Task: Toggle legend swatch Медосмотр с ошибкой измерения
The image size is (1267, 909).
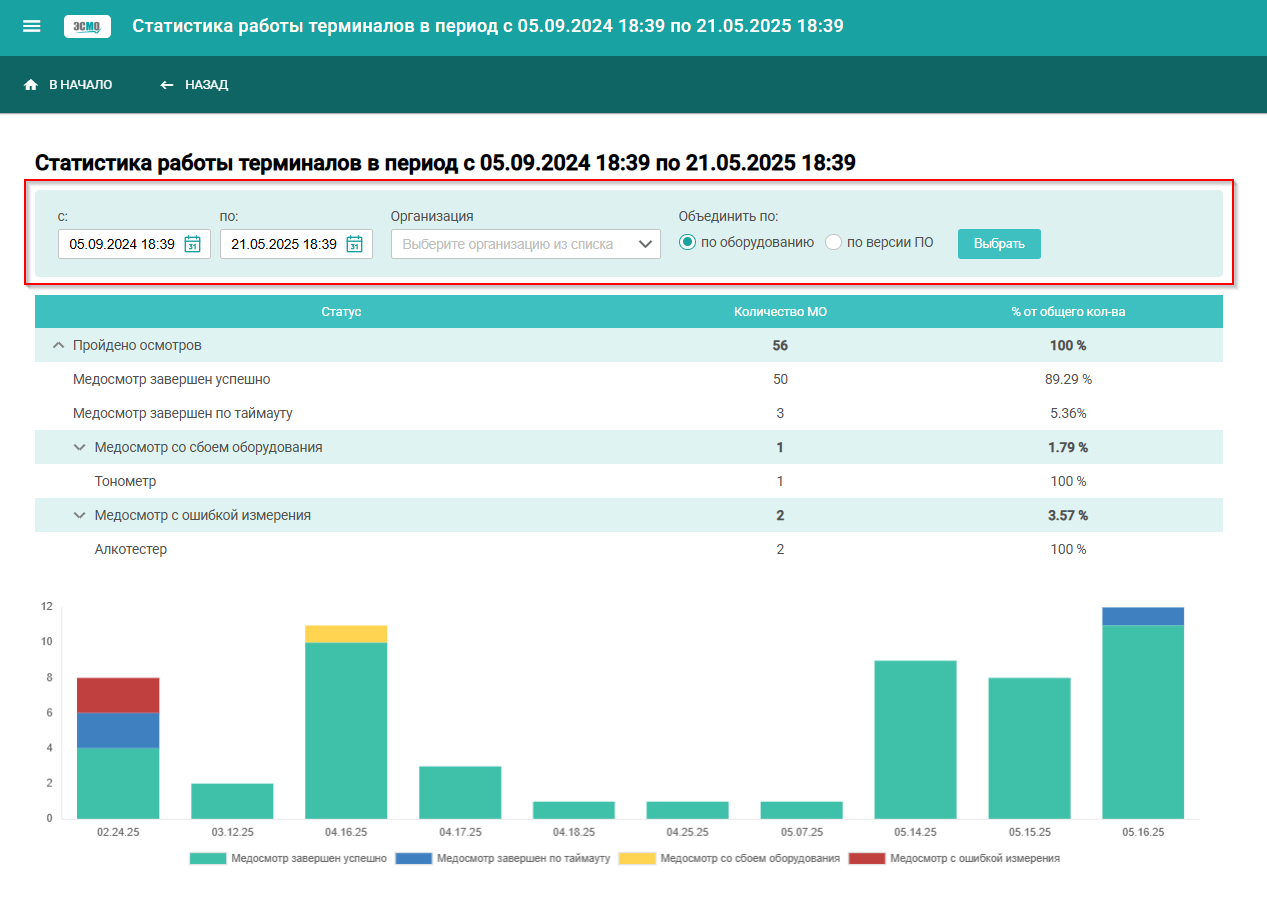Action: tap(867, 858)
